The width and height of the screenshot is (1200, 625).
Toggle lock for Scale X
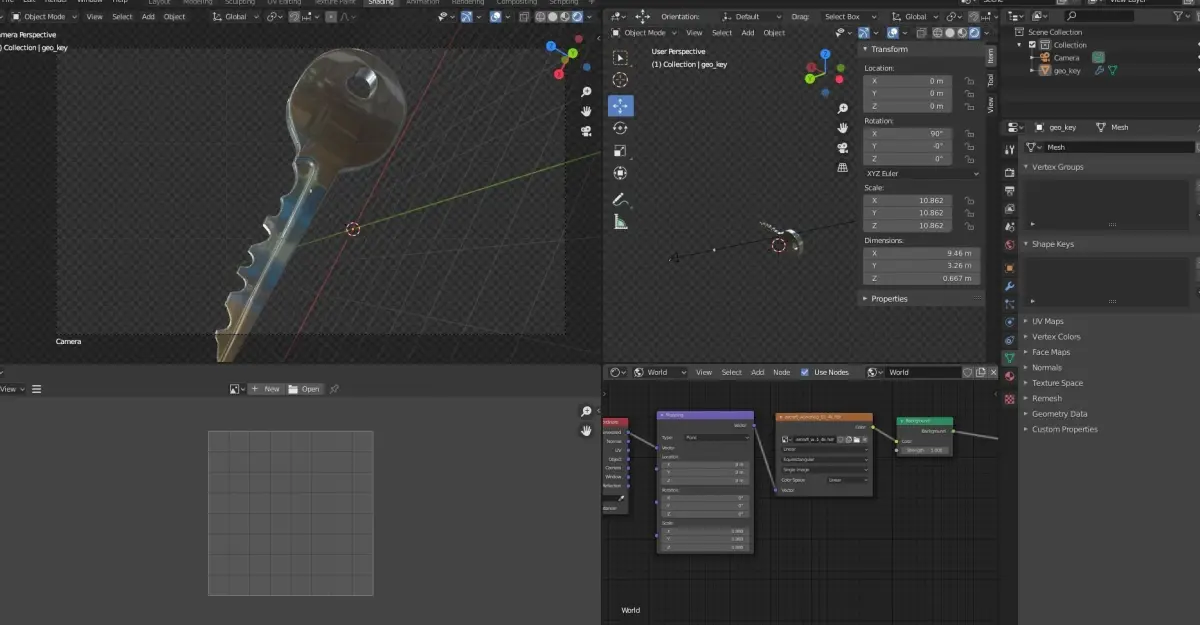point(968,200)
